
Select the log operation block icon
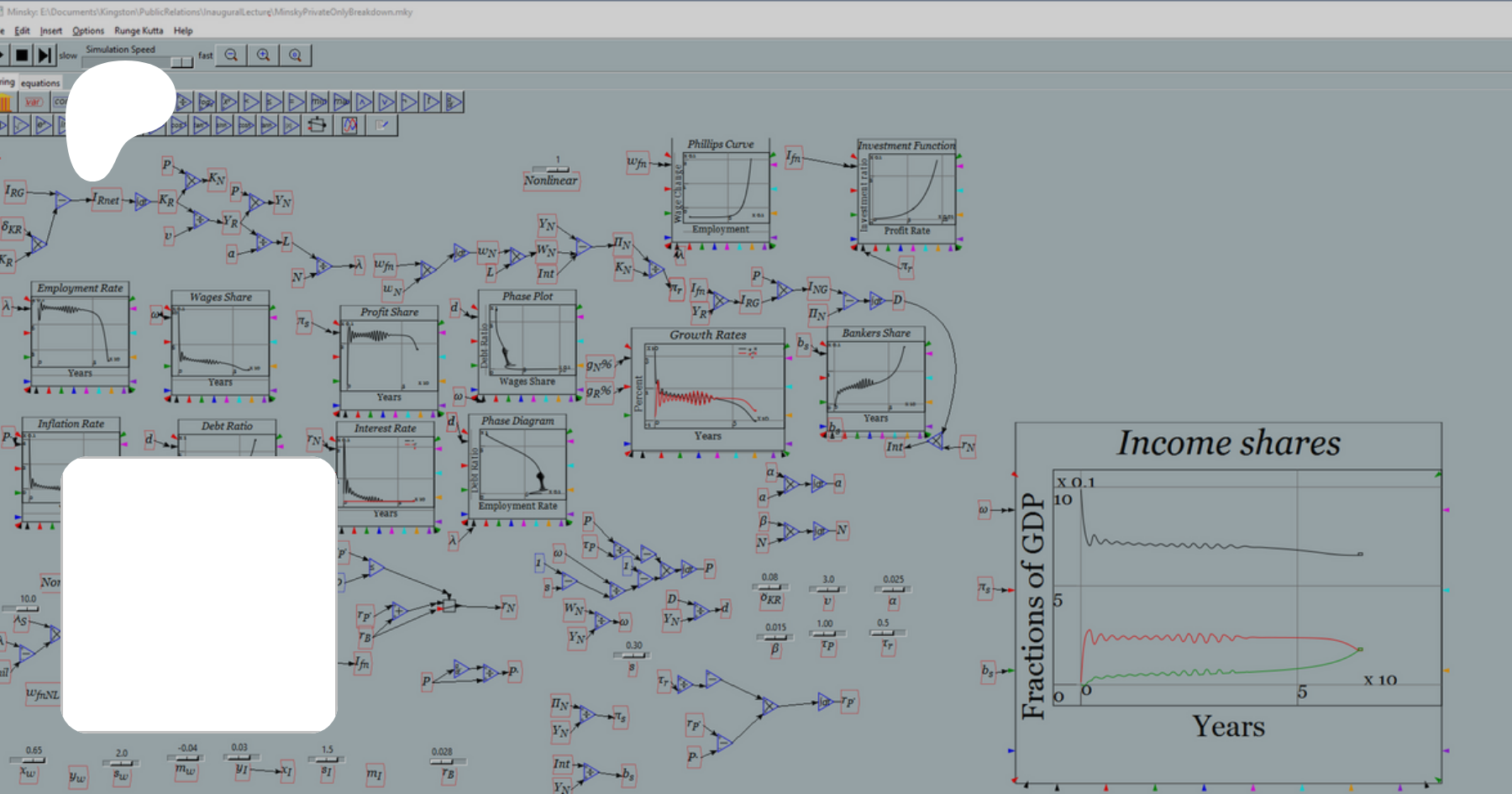click(206, 103)
